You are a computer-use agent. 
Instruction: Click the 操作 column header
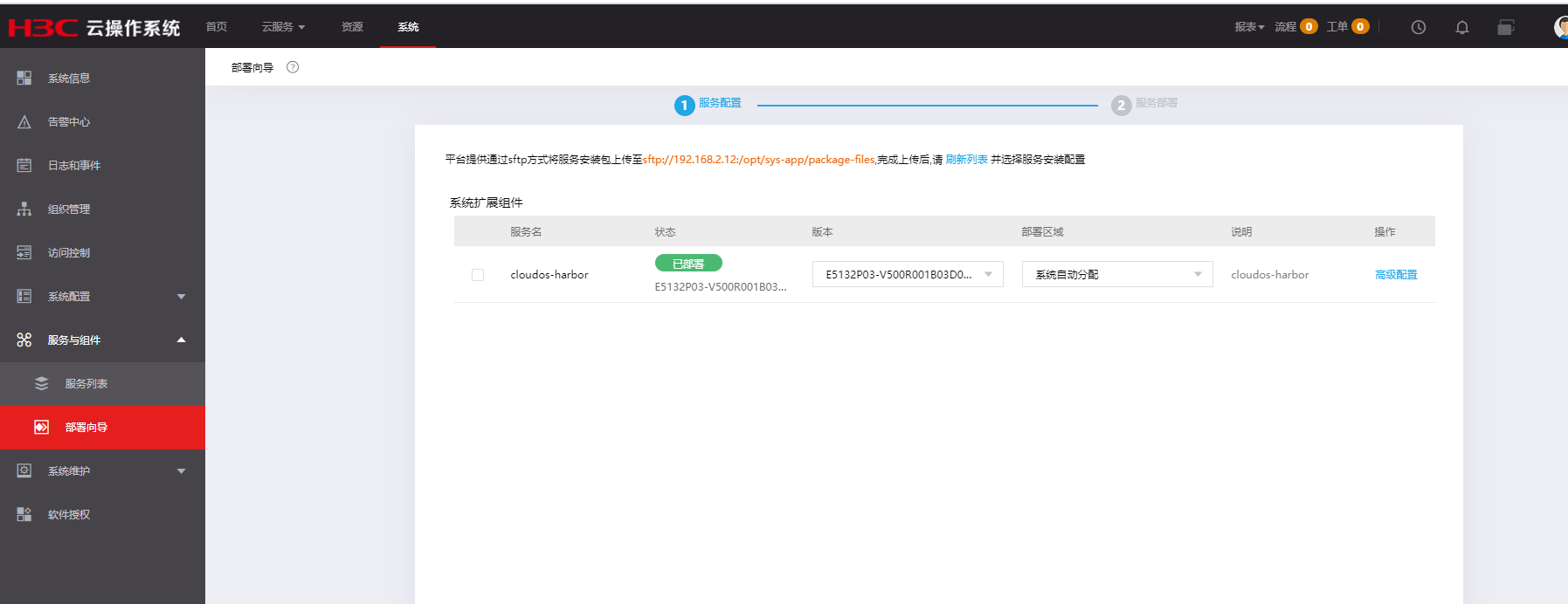click(1385, 232)
